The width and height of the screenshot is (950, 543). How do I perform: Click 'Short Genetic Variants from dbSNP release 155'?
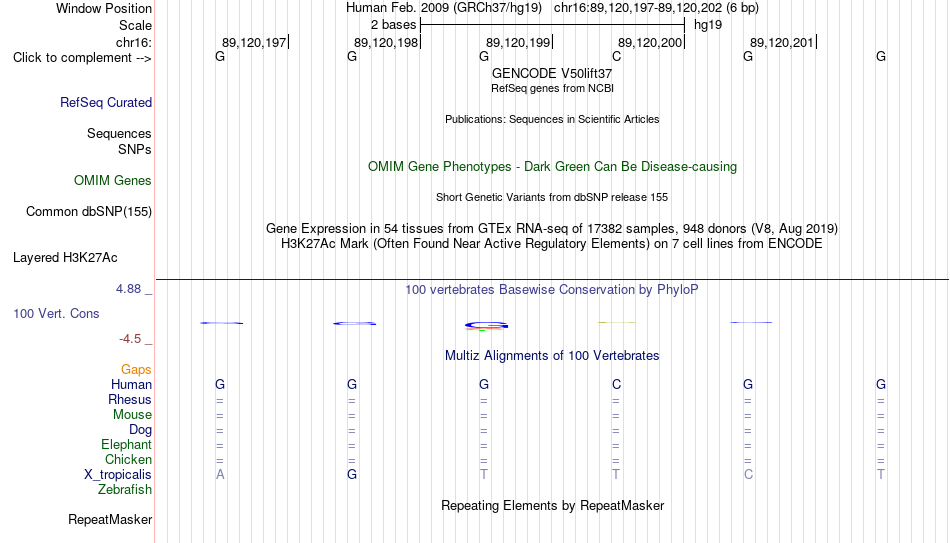pyautogui.click(x=552, y=198)
